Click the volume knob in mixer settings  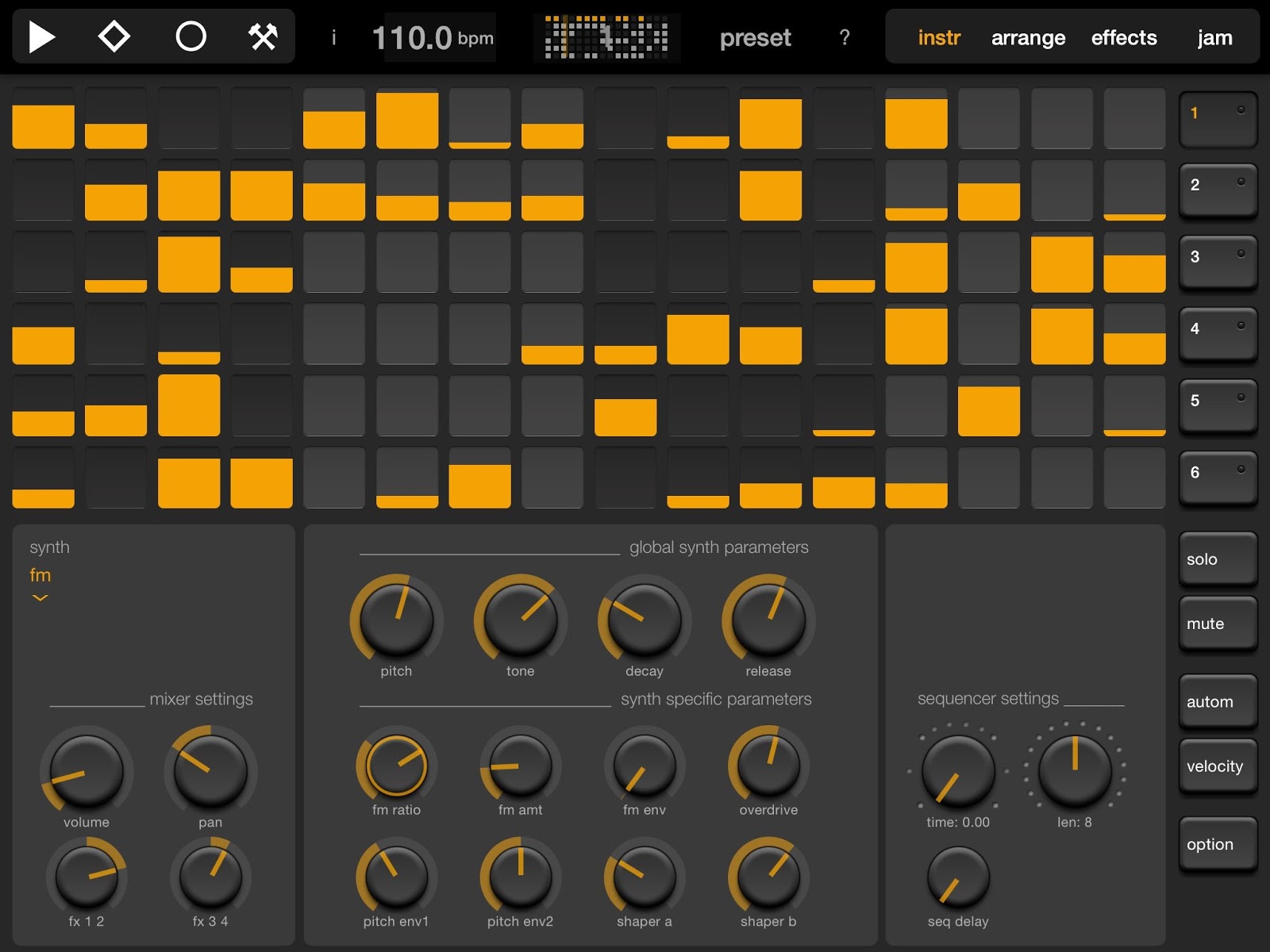click(x=87, y=770)
